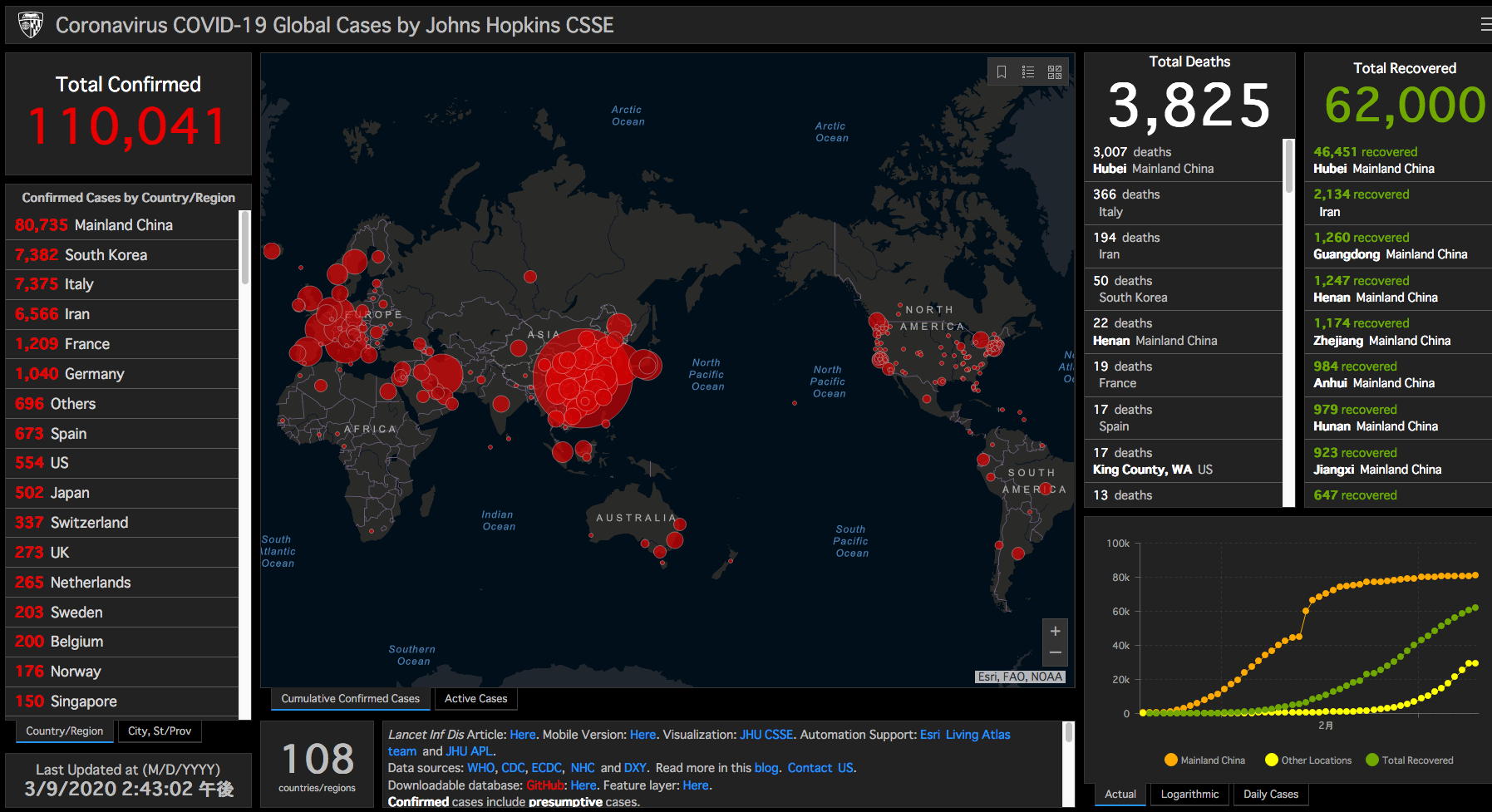Toggle the Mainland China chart series
The height and width of the screenshot is (812, 1492).
[1204, 760]
